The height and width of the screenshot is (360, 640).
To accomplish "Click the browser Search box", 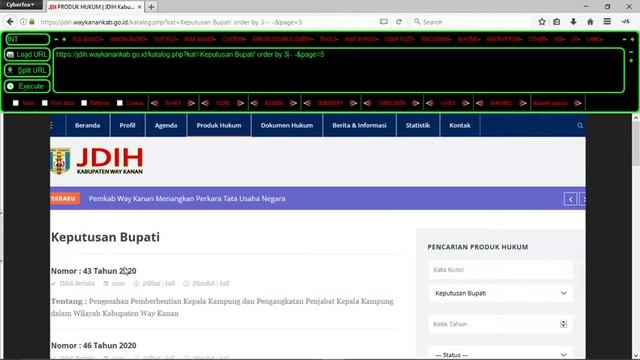I will pyautogui.click(x=471, y=22).
